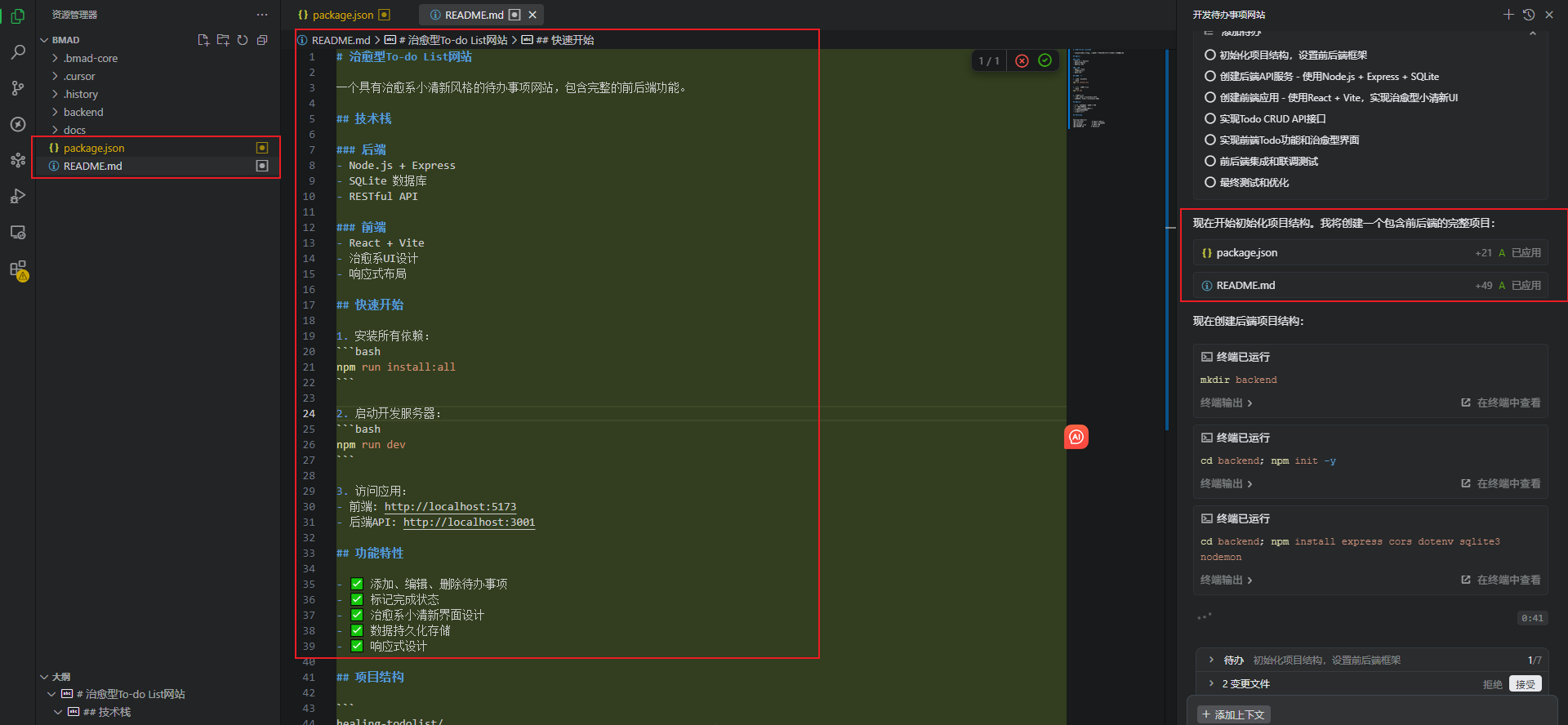Open the Explorer view in activity bar
1568x725 pixels.
coord(17,16)
